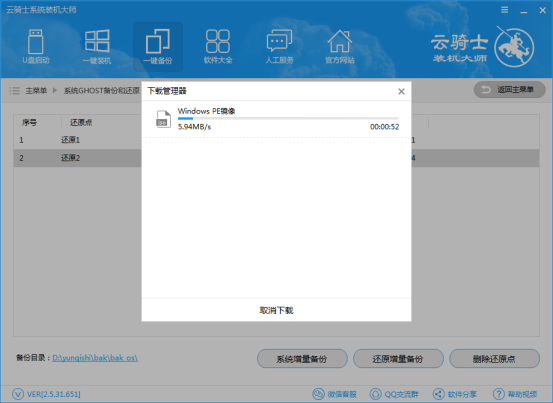
Task: Open 人工服务 support chat
Action: click(x=279, y=47)
